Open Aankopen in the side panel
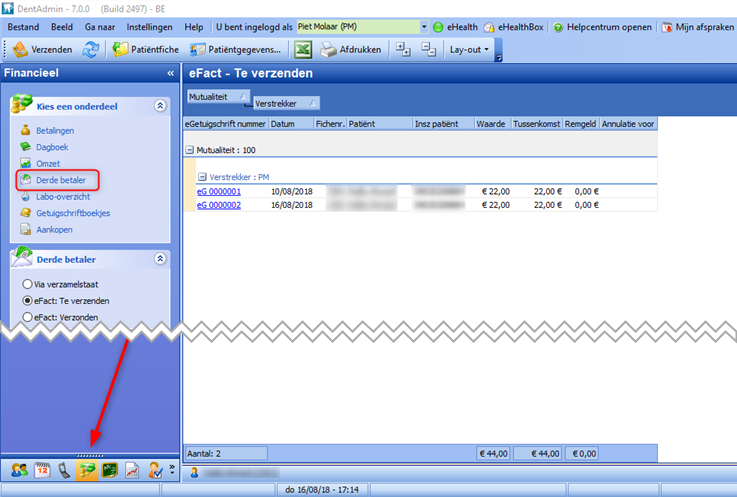 click(x=55, y=229)
